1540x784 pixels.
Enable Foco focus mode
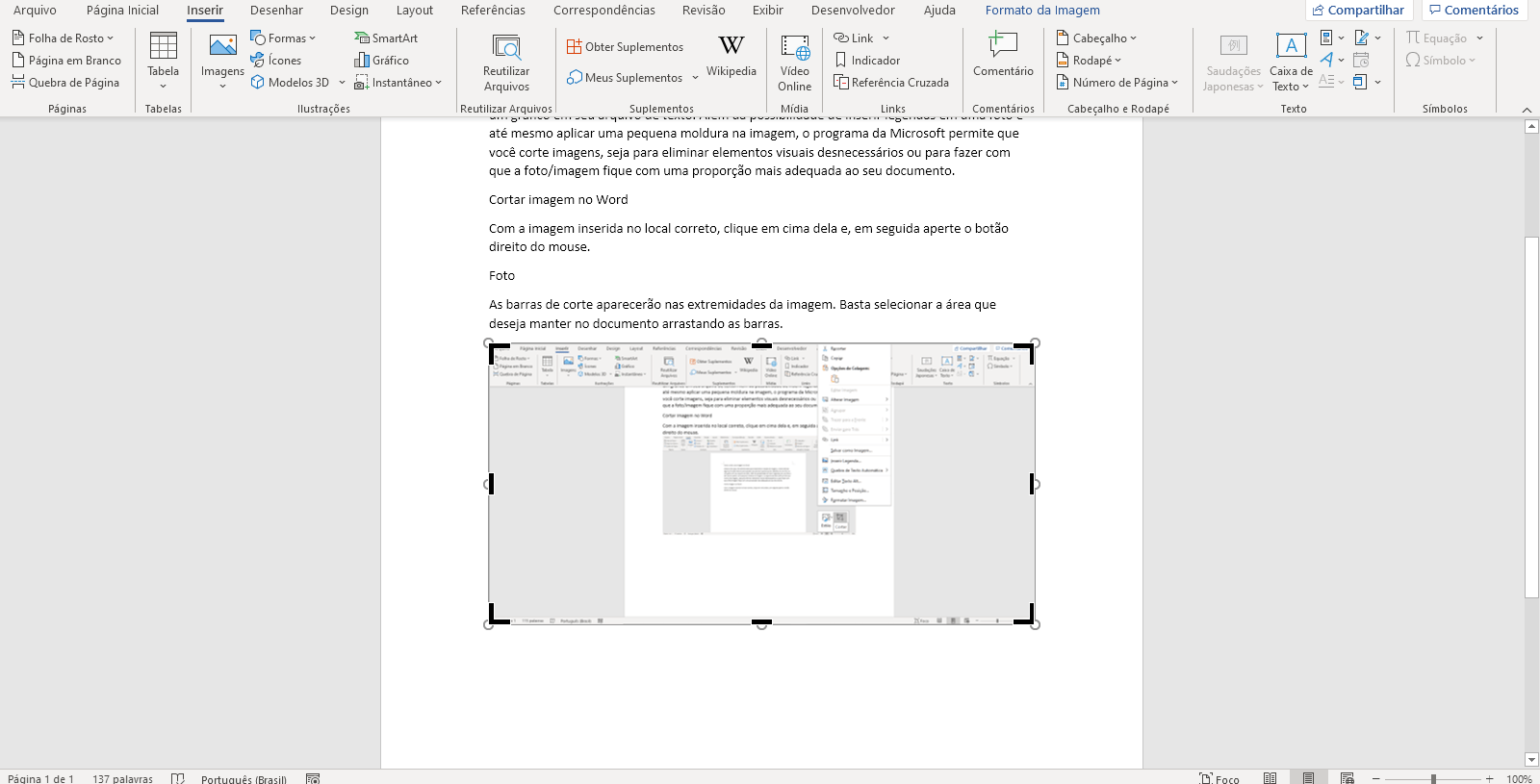coord(1219,778)
